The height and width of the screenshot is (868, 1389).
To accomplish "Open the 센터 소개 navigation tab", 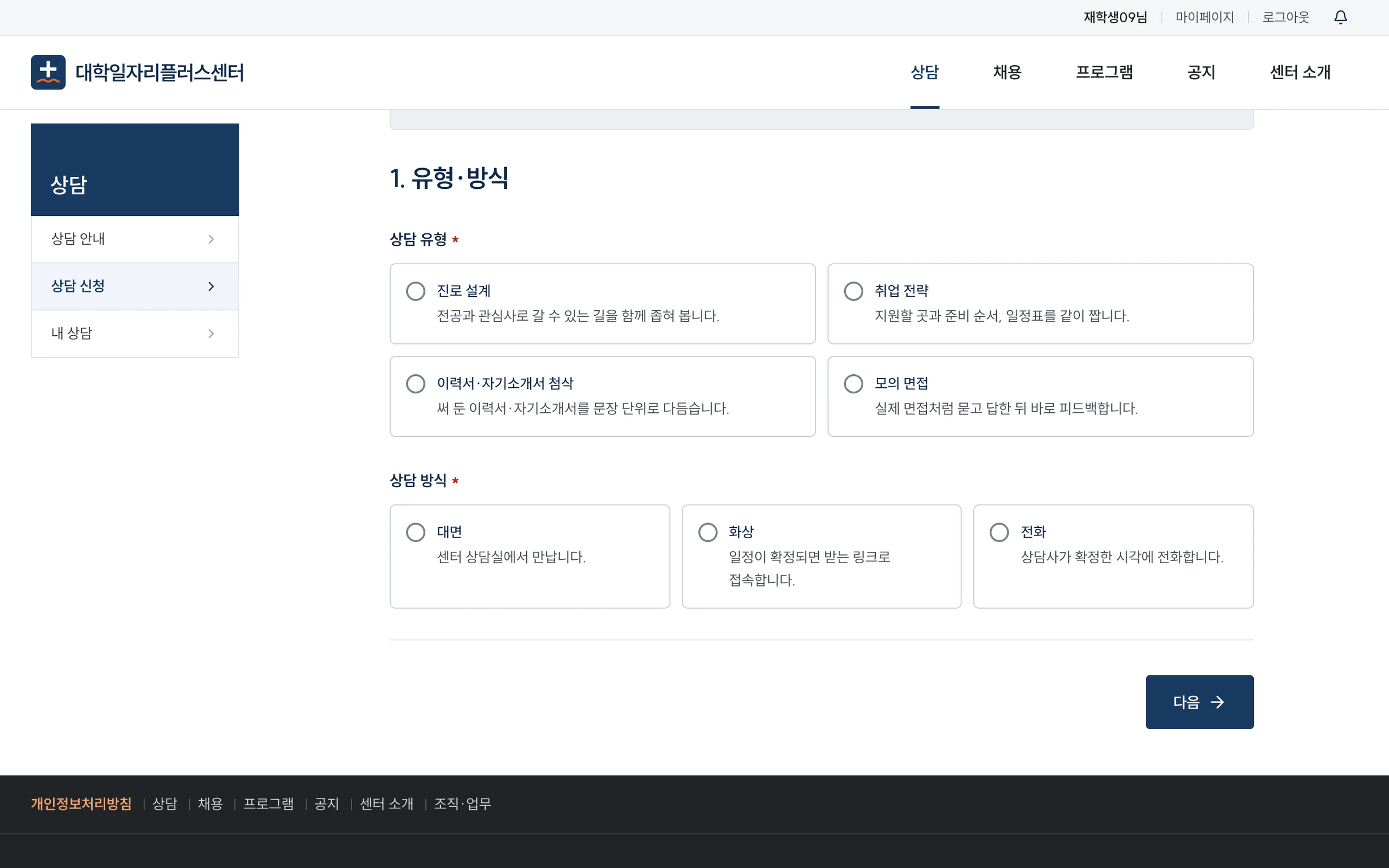I will [1300, 72].
